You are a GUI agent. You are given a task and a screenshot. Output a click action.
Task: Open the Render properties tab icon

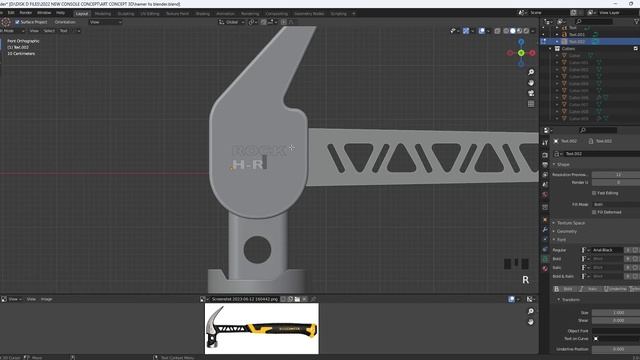click(x=545, y=156)
